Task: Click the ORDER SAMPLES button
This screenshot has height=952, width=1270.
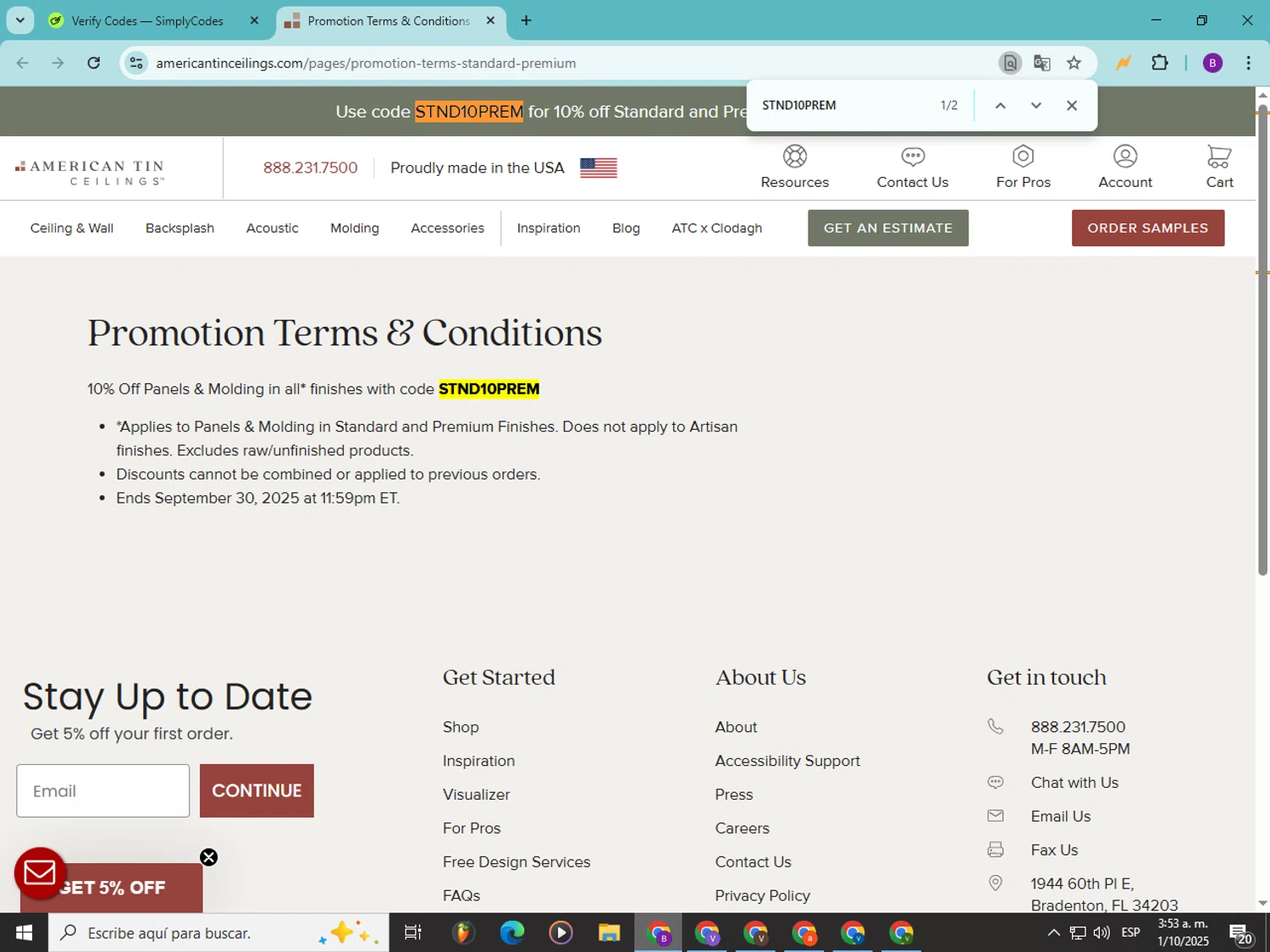Action: click(1147, 228)
